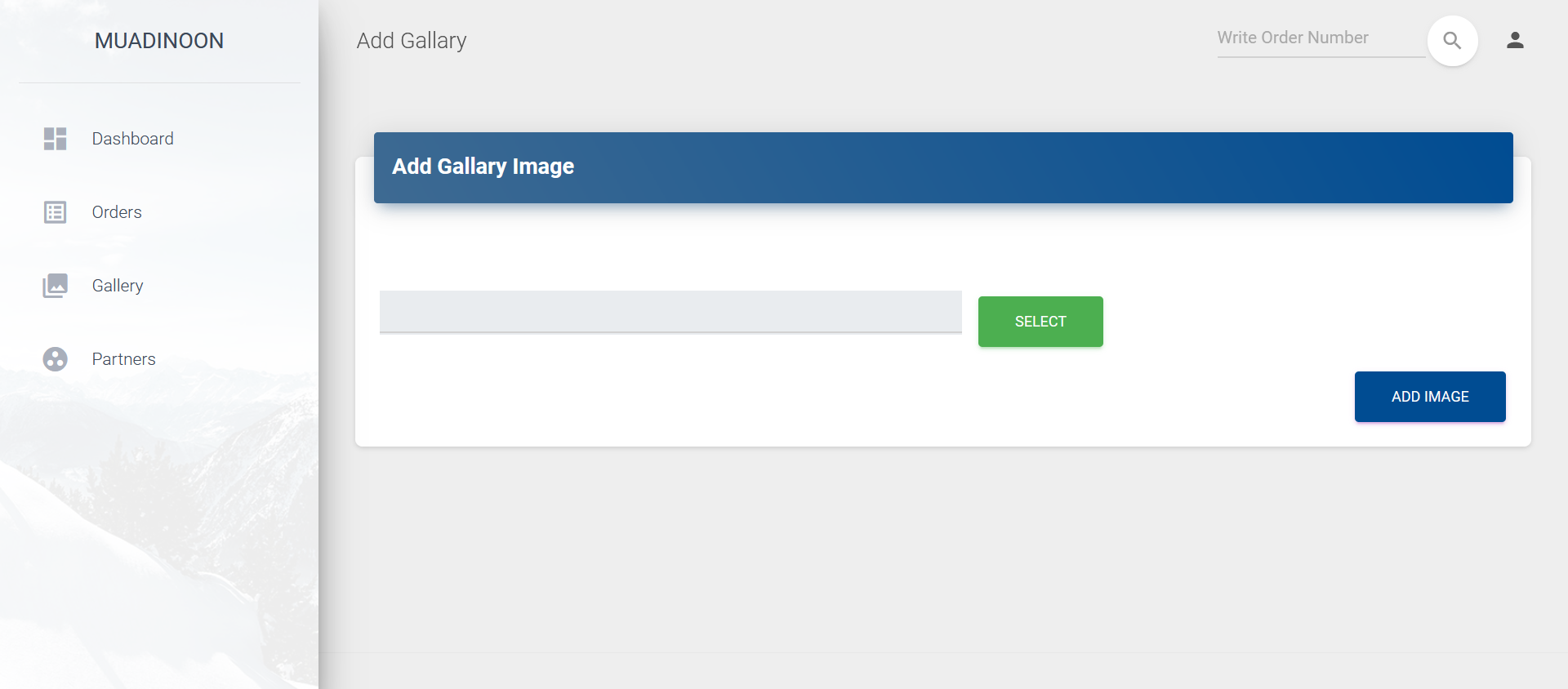Focus the Write Order Number field
The height and width of the screenshot is (689, 1568).
tap(1321, 38)
